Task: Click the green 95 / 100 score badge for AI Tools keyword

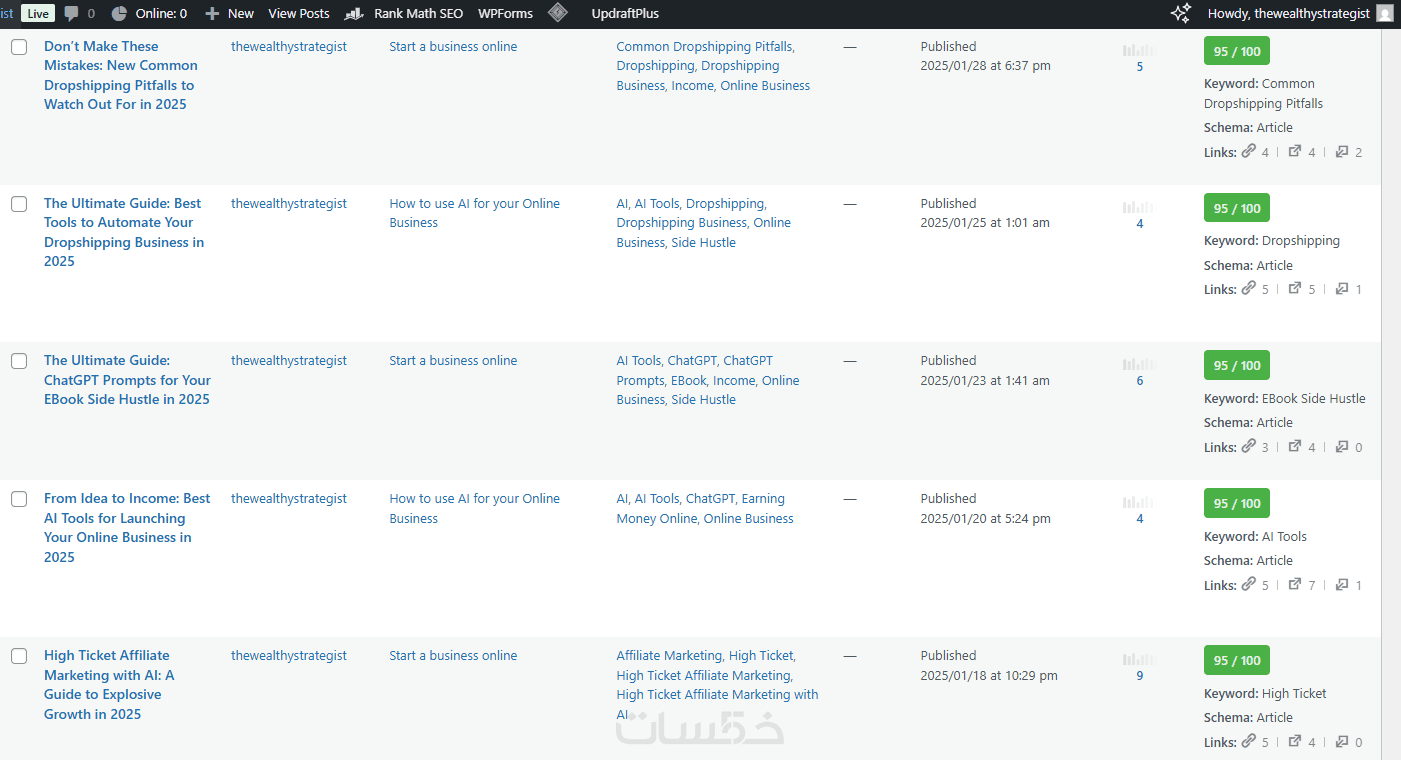Action: [x=1236, y=503]
